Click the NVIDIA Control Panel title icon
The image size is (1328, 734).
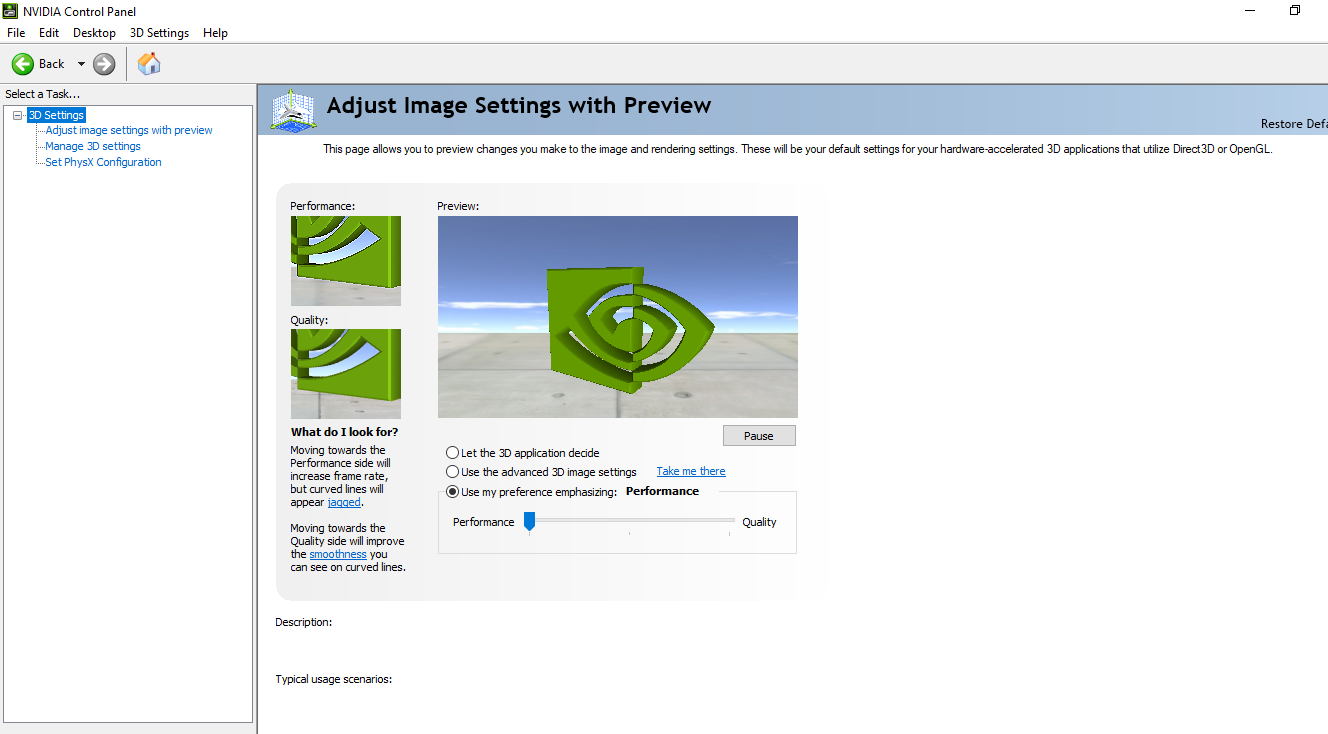coord(11,11)
